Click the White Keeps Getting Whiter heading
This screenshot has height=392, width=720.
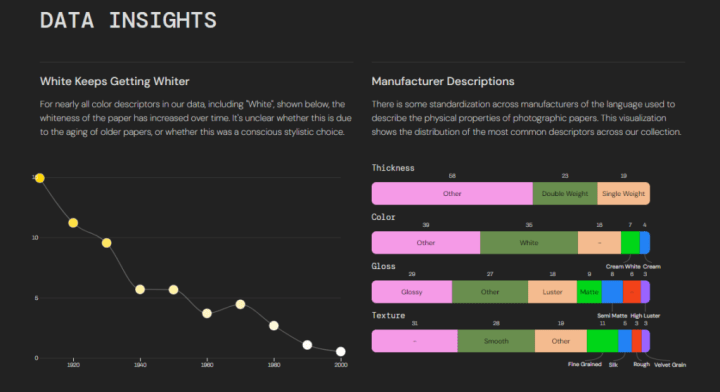[114, 81]
